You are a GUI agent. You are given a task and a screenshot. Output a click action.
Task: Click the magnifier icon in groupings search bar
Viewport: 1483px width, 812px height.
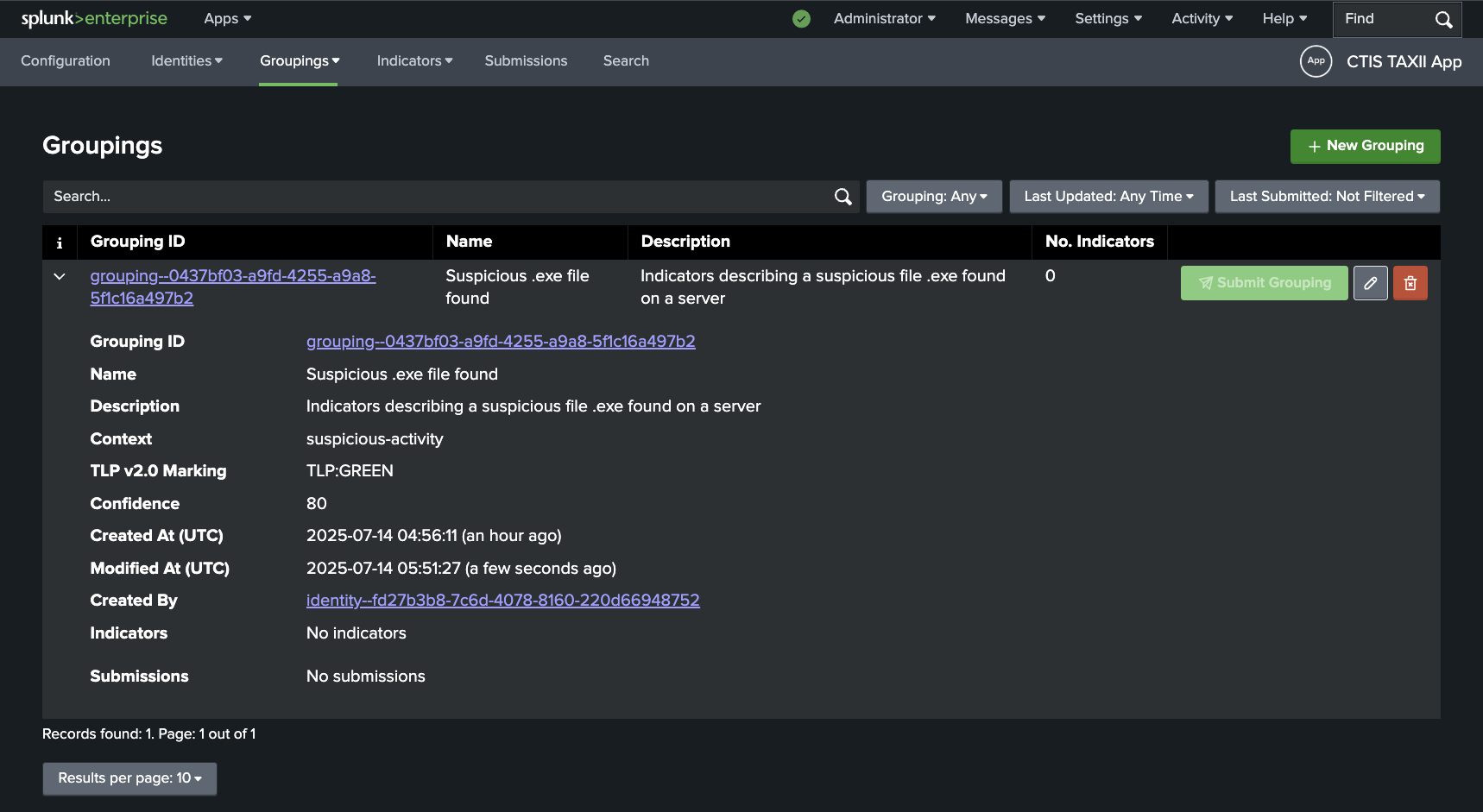(x=843, y=197)
